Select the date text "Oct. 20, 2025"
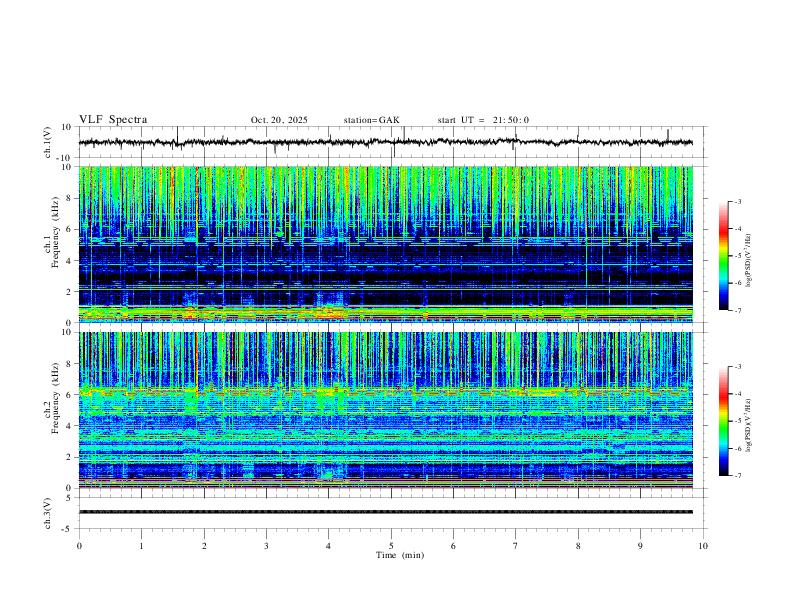The height and width of the screenshot is (612, 792). click(279, 120)
